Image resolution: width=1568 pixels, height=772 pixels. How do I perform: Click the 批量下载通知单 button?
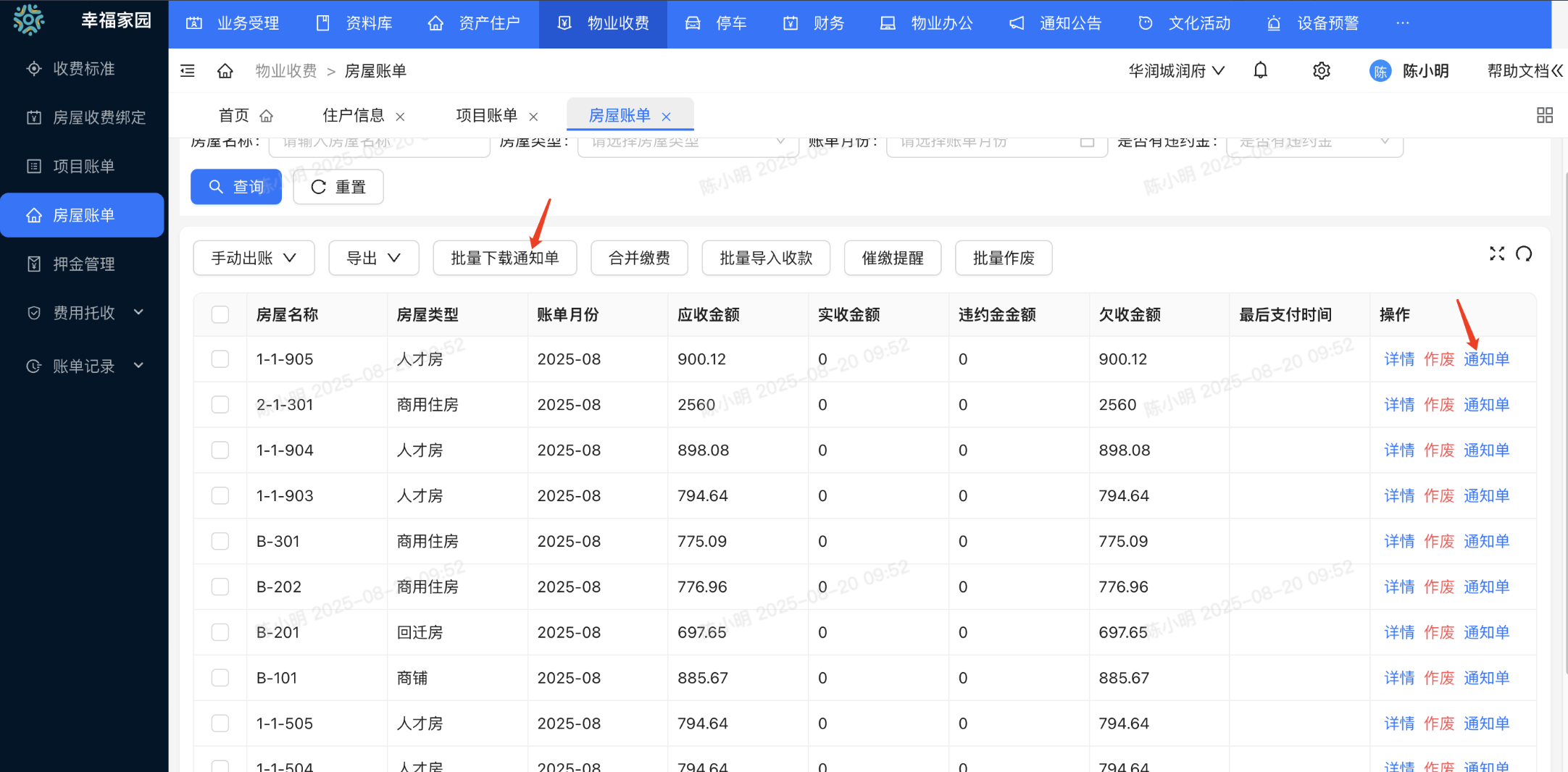[x=504, y=259]
